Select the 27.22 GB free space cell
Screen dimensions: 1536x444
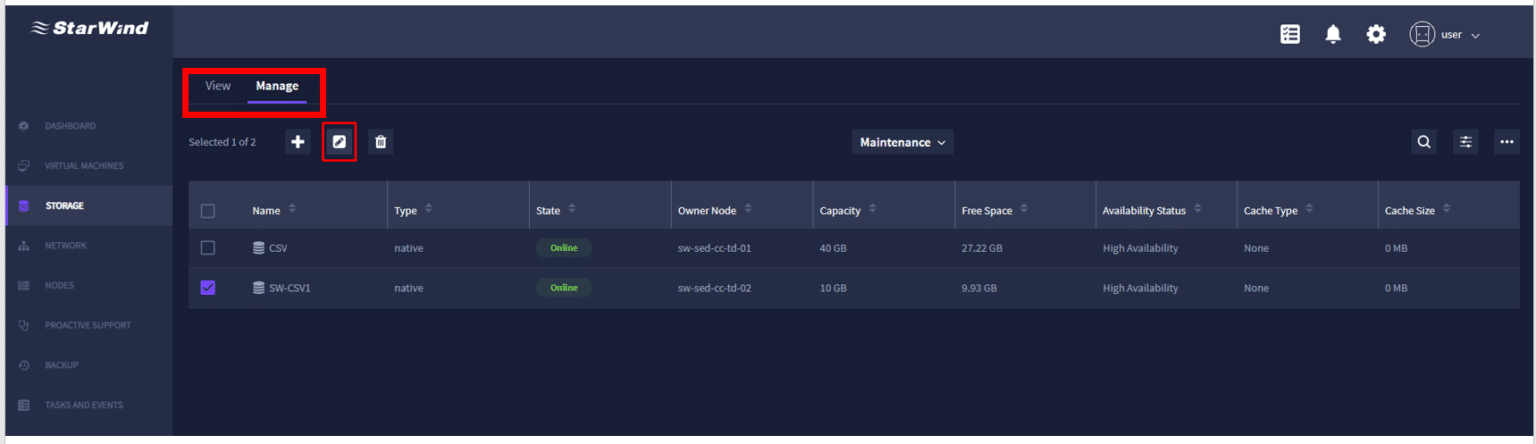click(982, 248)
